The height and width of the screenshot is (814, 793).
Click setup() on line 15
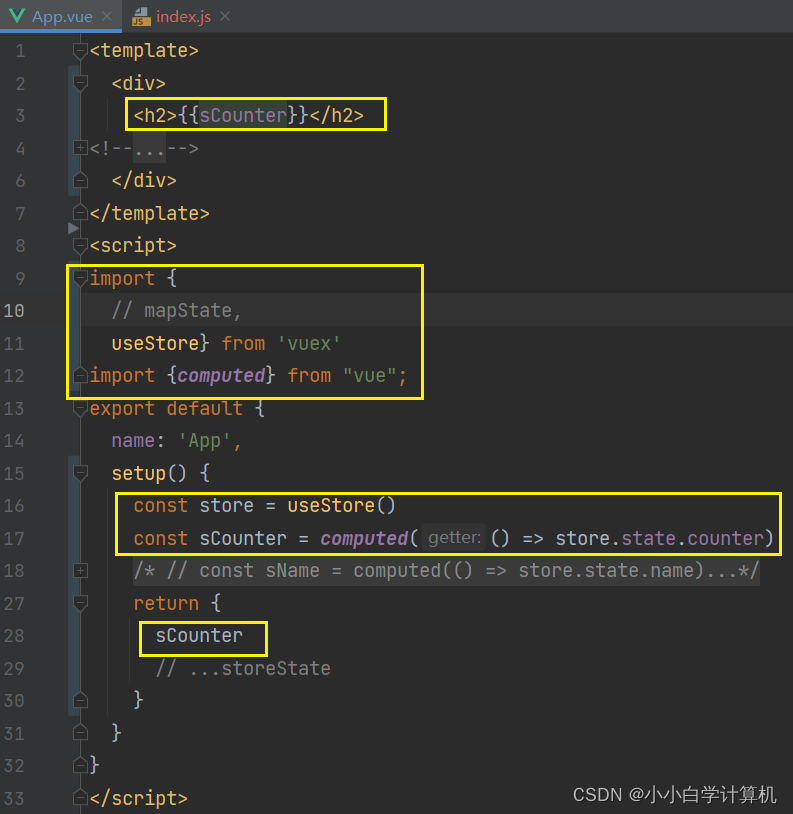click(149, 473)
